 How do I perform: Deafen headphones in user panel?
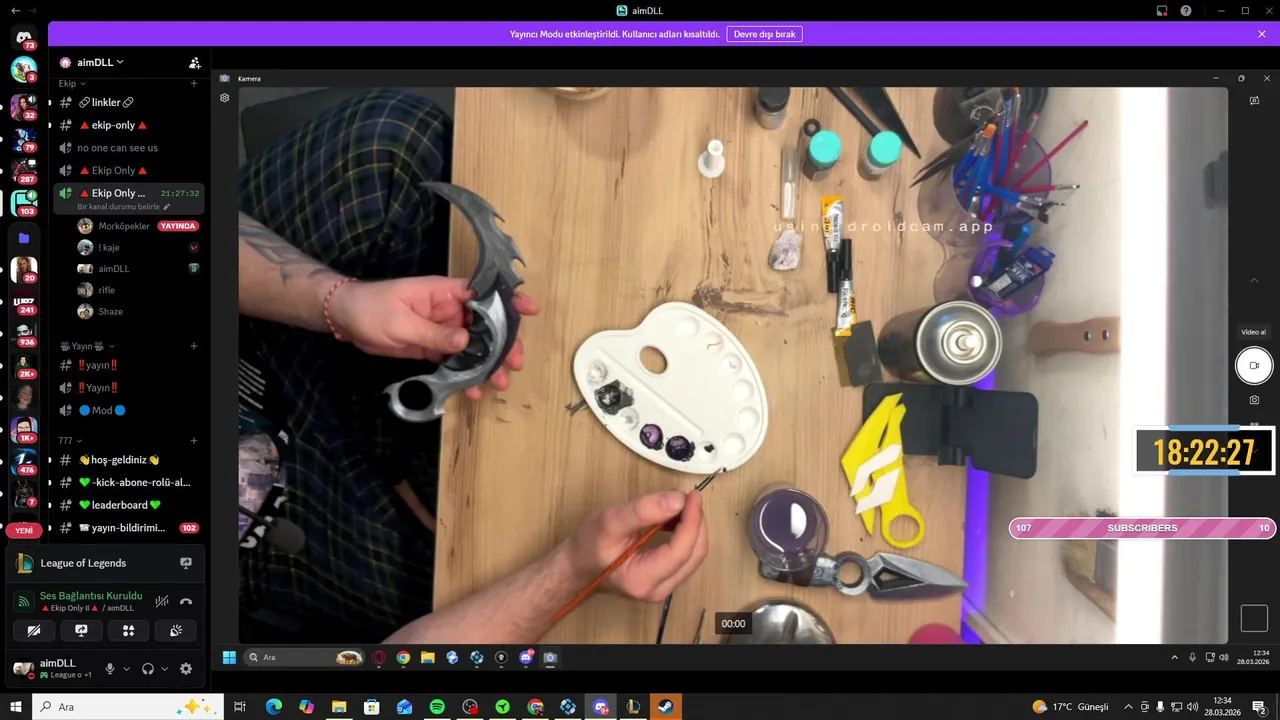[x=148, y=669]
